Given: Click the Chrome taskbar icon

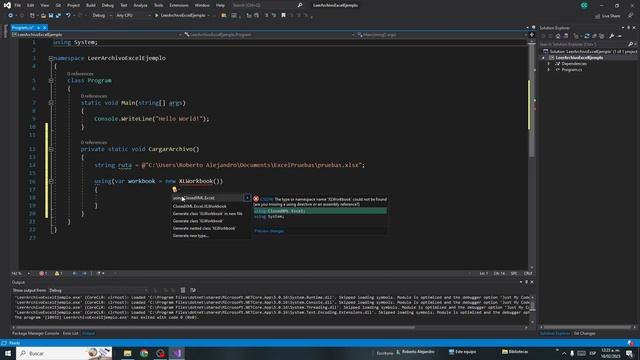Looking at the screenshot, I should [144, 353].
